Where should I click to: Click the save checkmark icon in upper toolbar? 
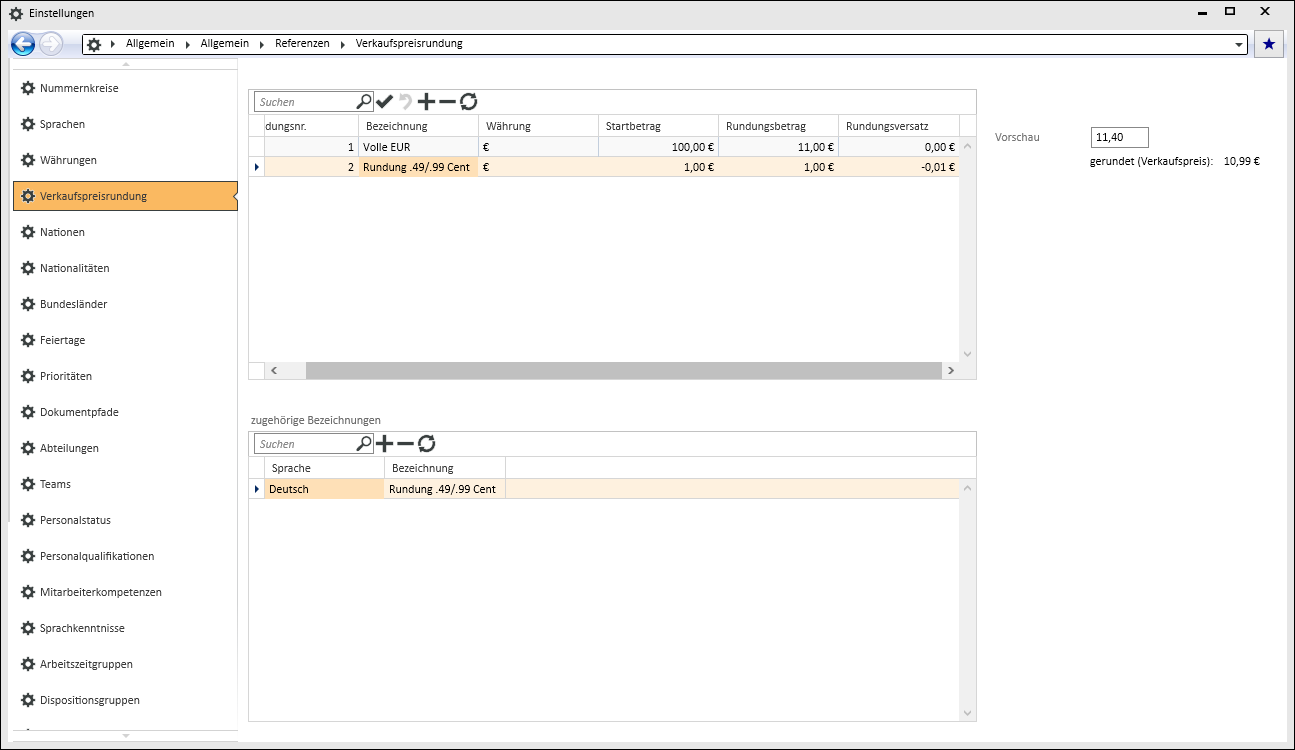coord(385,101)
